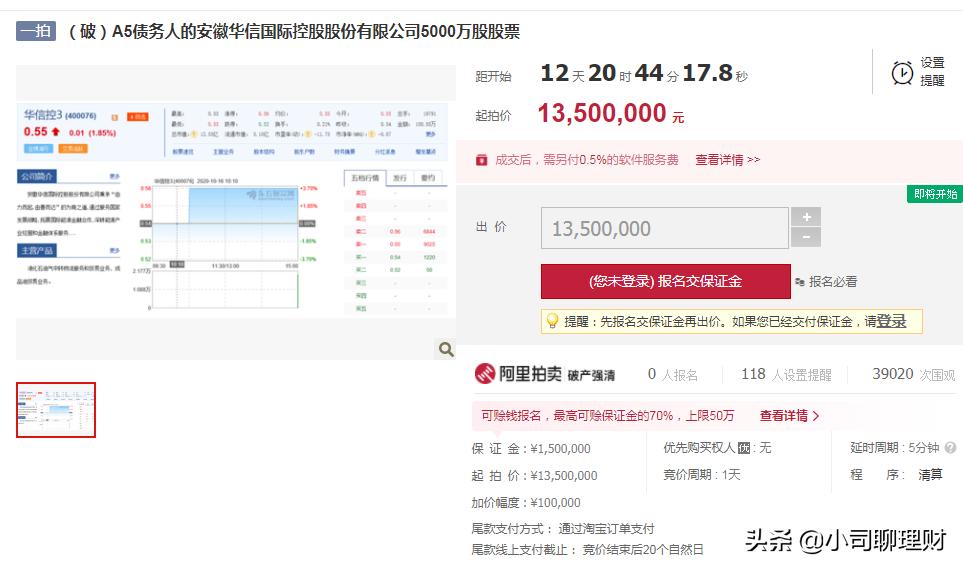Viewport: 963px width, 570px height.
Task: Click the lightbulb tip icon
Action: 552,321
